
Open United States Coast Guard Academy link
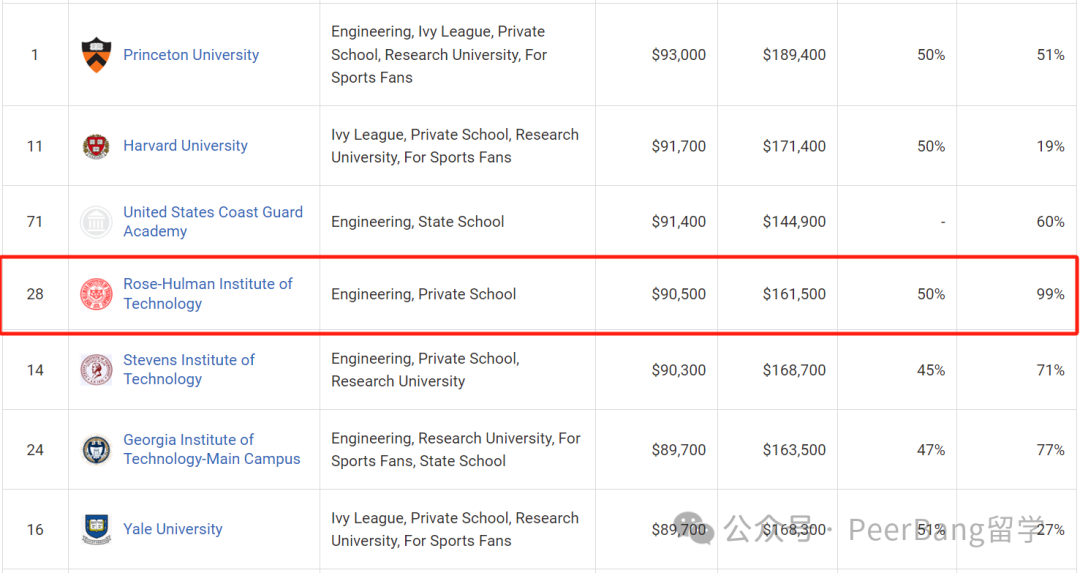(213, 221)
